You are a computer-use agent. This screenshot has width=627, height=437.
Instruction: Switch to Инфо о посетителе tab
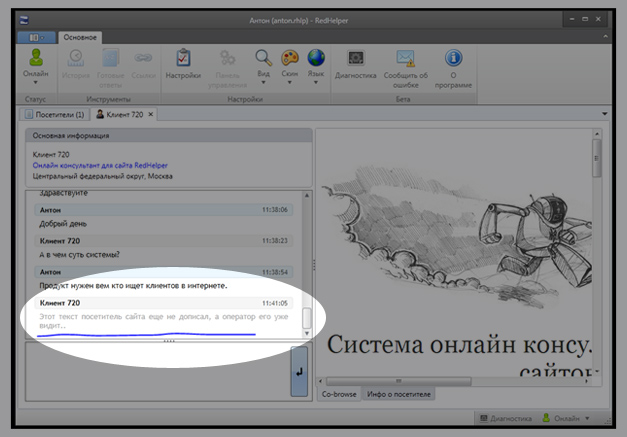coord(398,395)
